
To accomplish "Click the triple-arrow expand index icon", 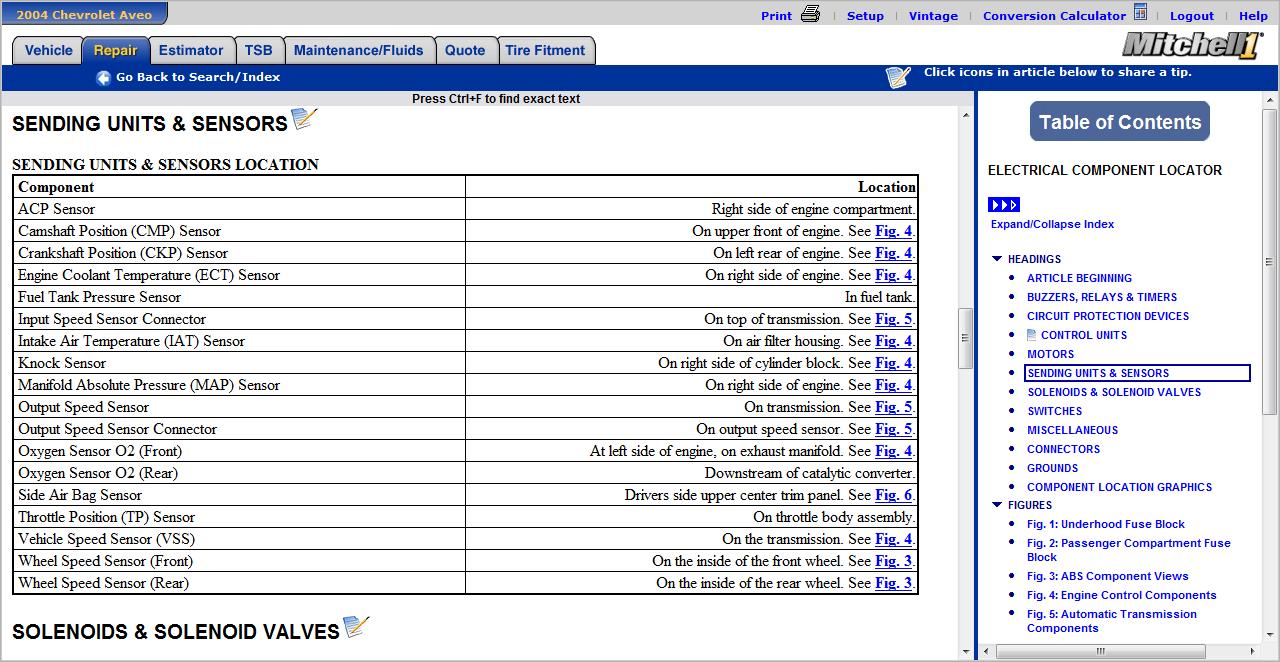I will point(1004,205).
